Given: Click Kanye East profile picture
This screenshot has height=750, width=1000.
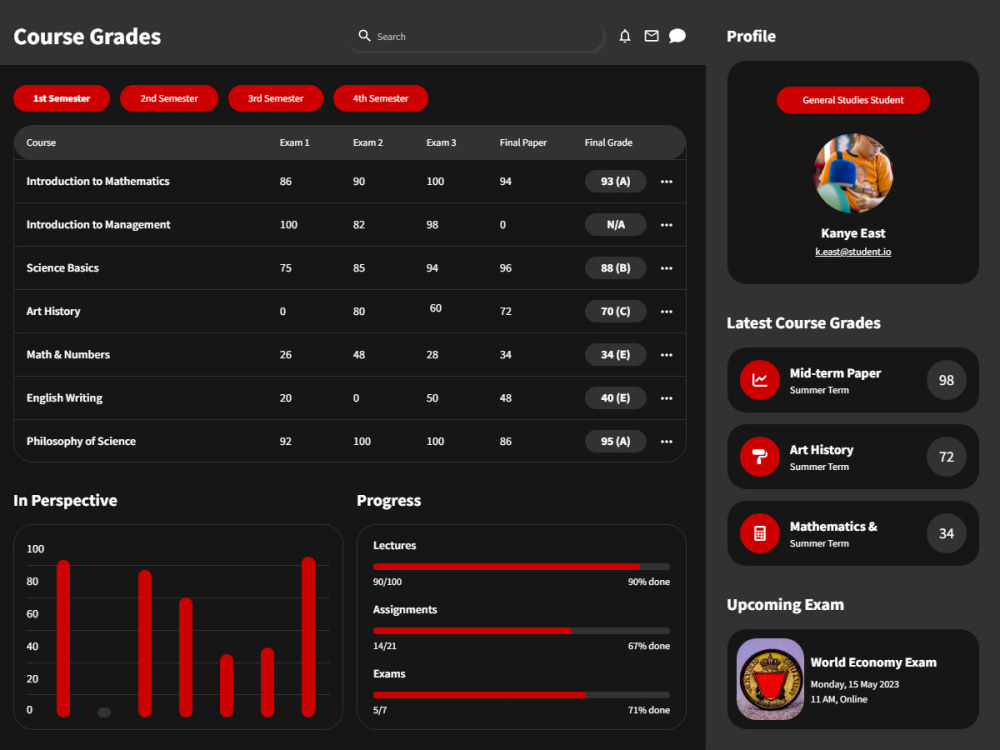Looking at the screenshot, I should (853, 173).
